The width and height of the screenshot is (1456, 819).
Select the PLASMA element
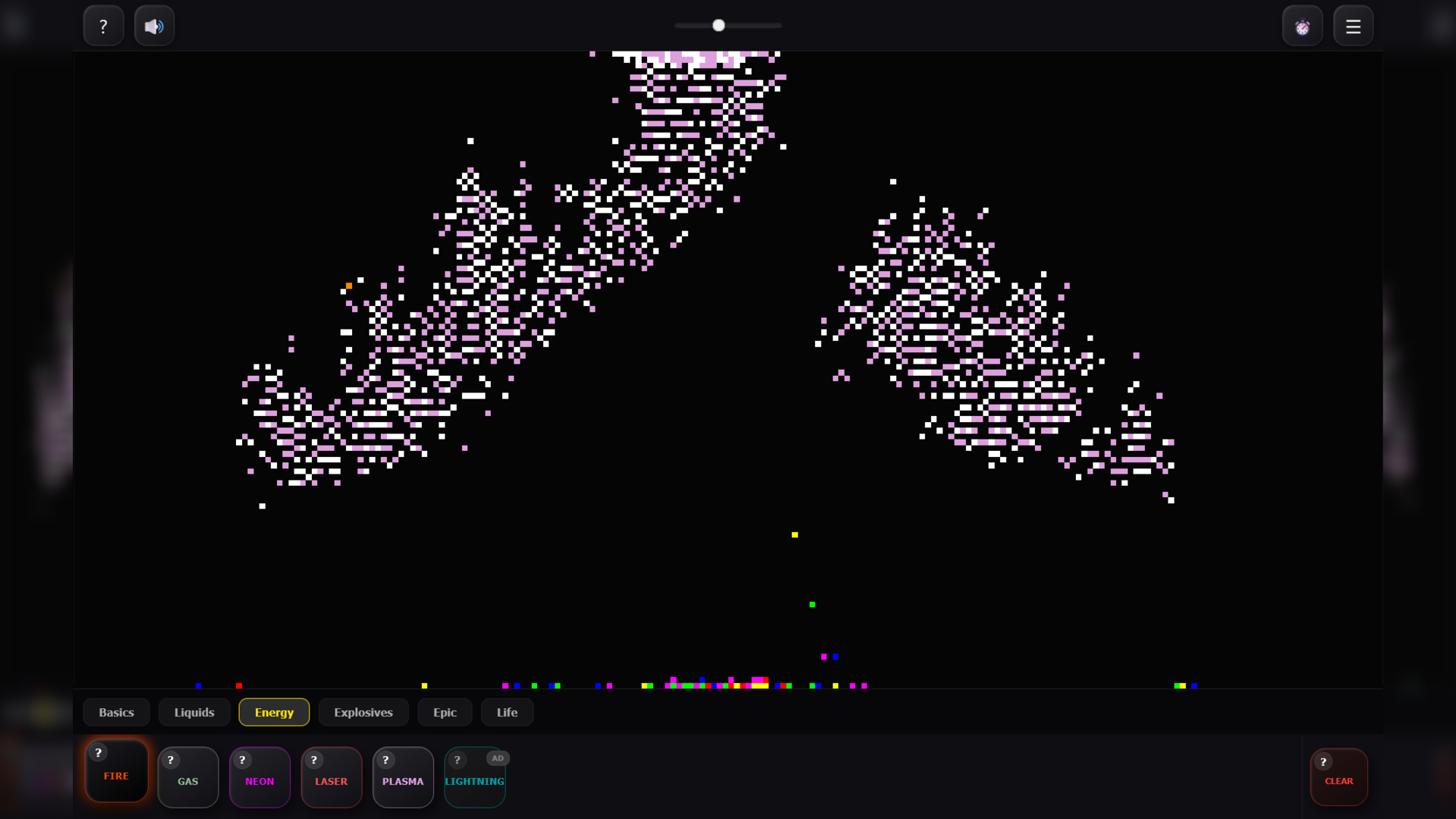click(x=403, y=780)
